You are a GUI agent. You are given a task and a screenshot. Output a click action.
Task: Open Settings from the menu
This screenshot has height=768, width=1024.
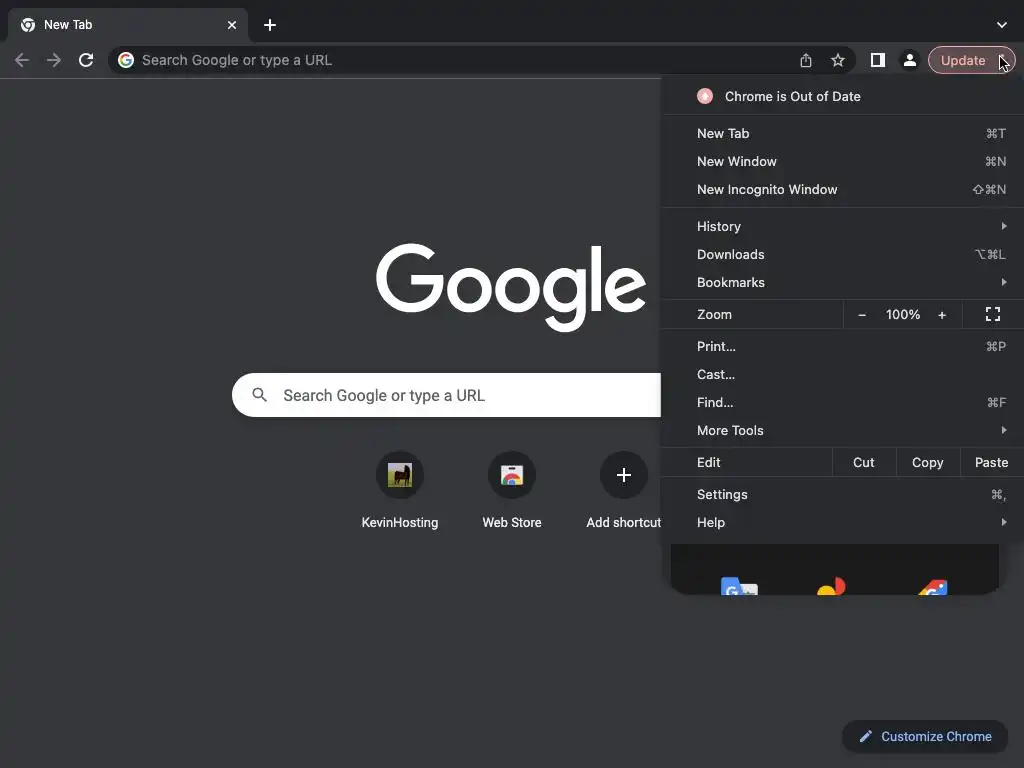[842, 494]
